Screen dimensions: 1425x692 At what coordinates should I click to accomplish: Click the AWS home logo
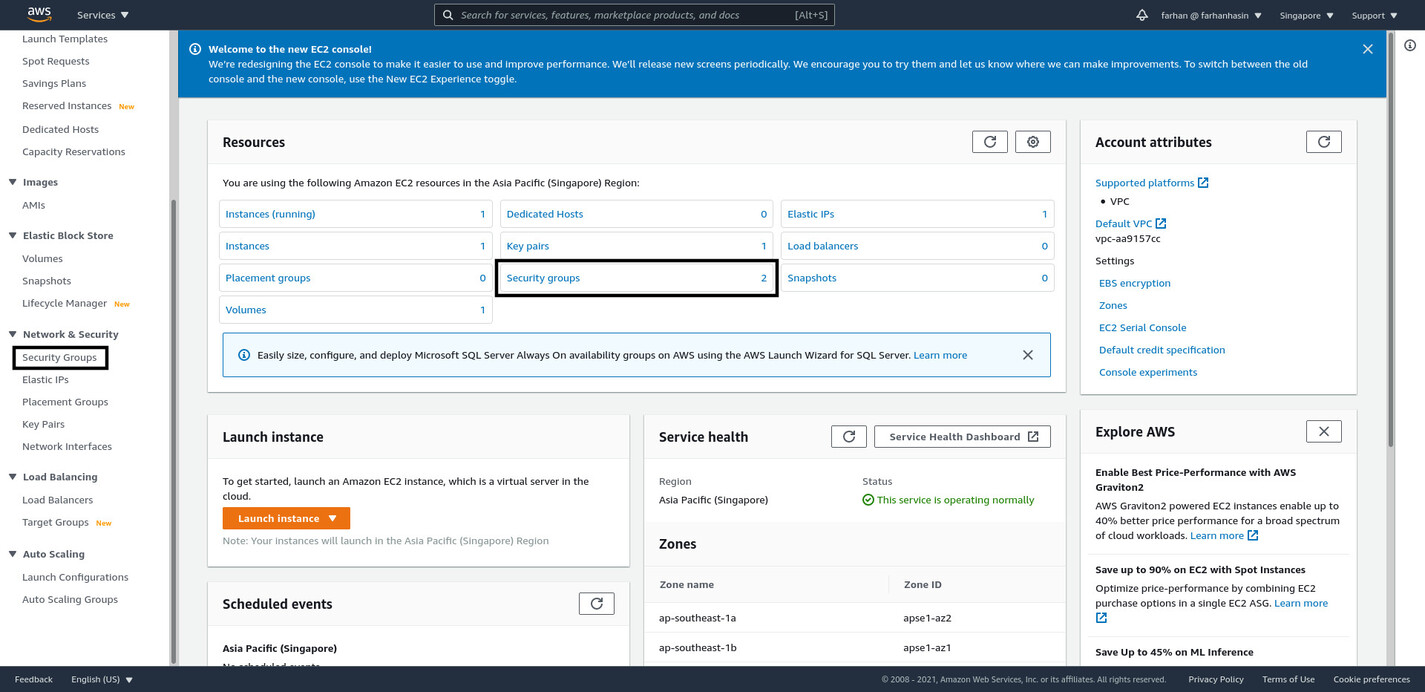click(x=37, y=14)
